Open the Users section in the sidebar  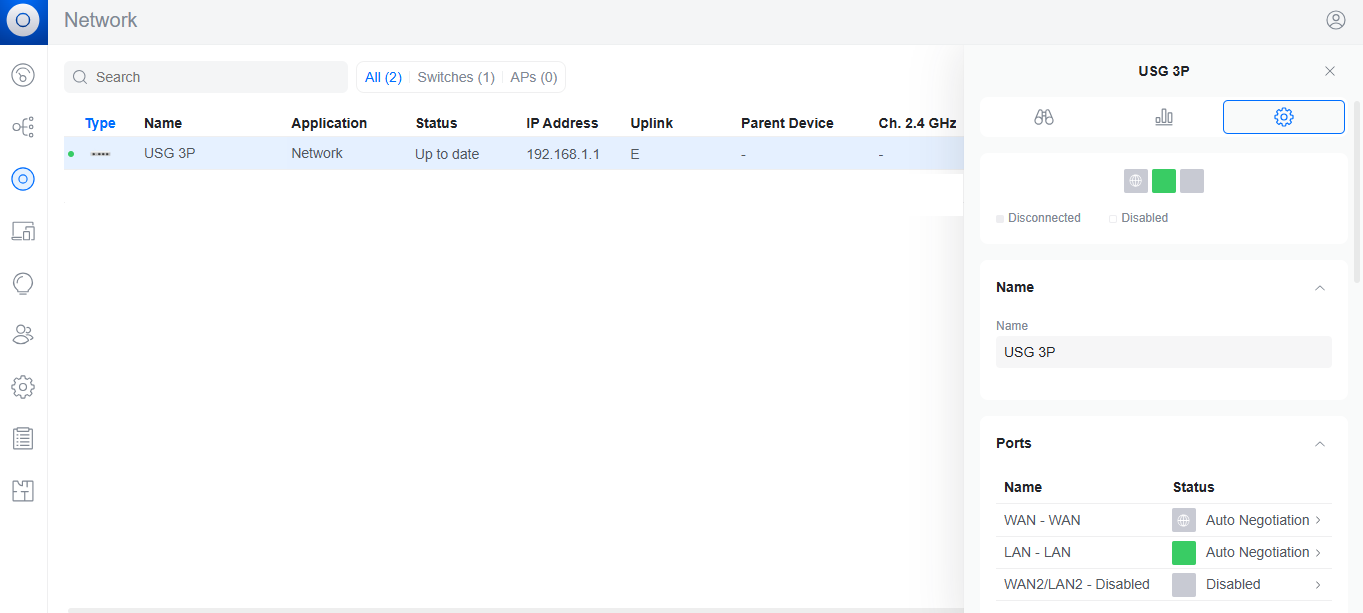pyautogui.click(x=23, y=335)
